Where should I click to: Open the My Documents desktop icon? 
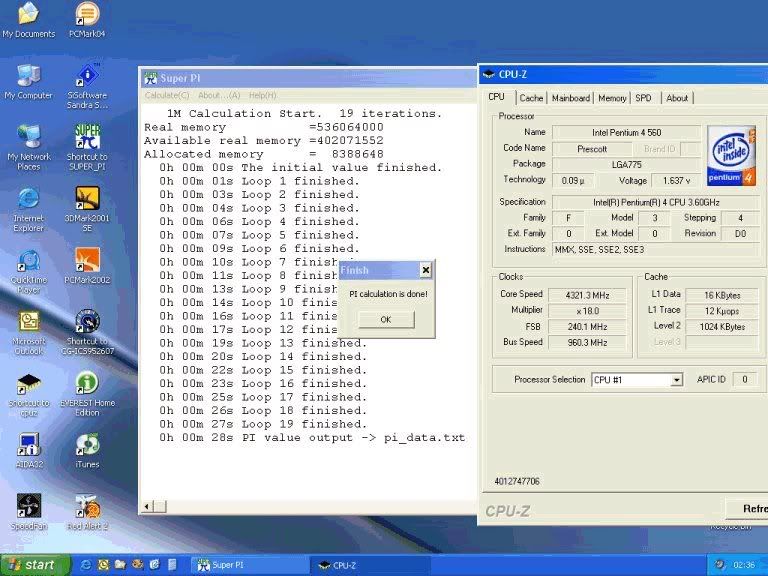[x=28, y=21]
